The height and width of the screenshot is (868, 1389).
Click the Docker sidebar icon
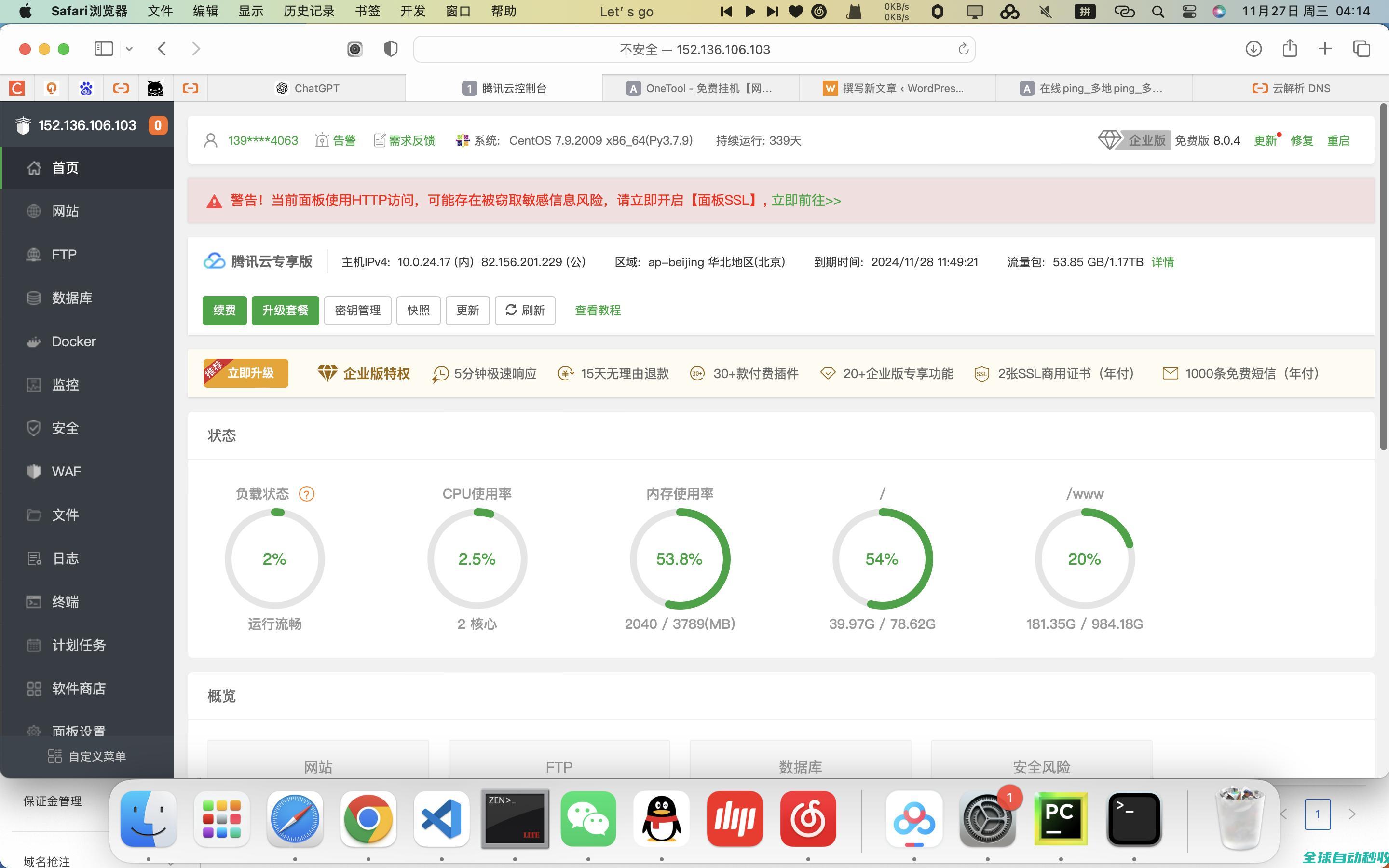34,341
